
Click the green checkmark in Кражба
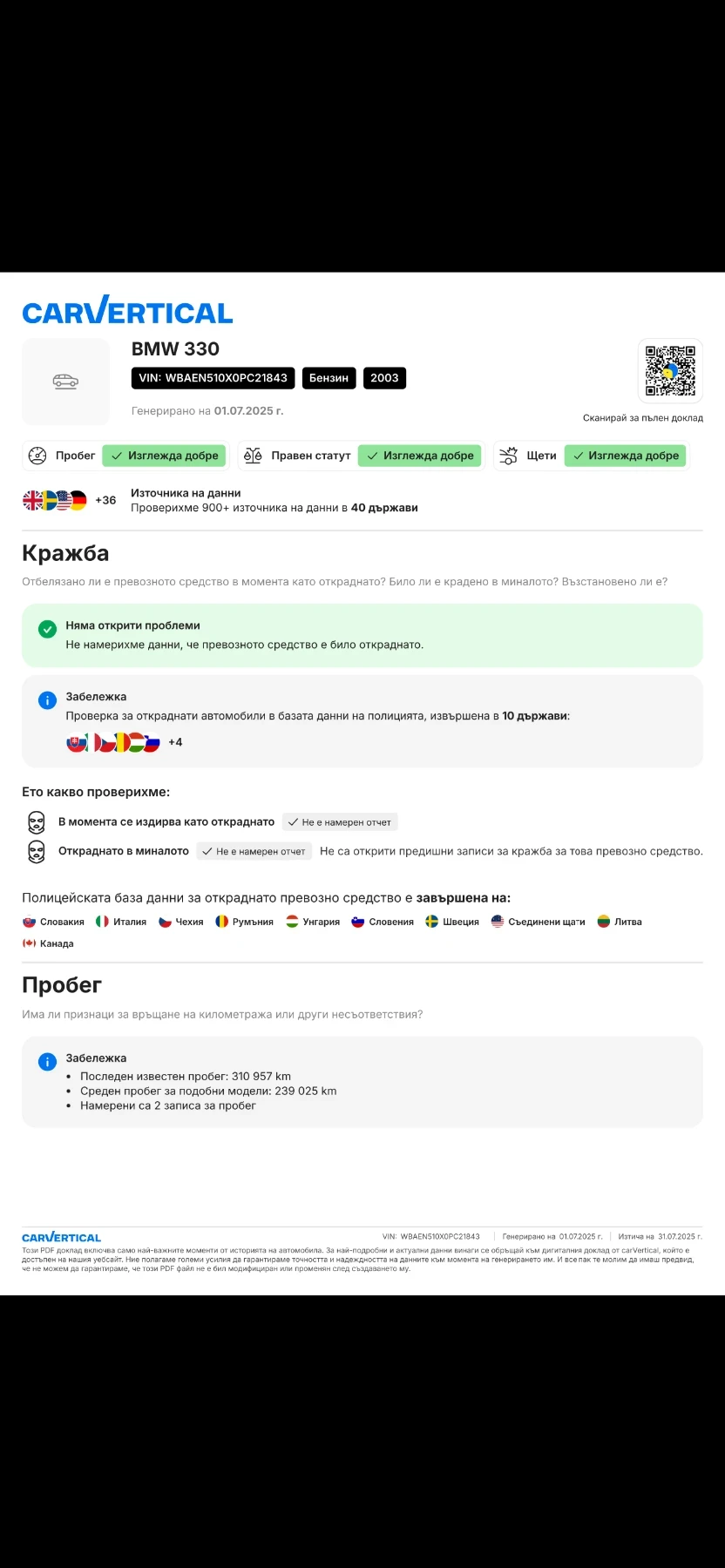[x=47, y=629]
